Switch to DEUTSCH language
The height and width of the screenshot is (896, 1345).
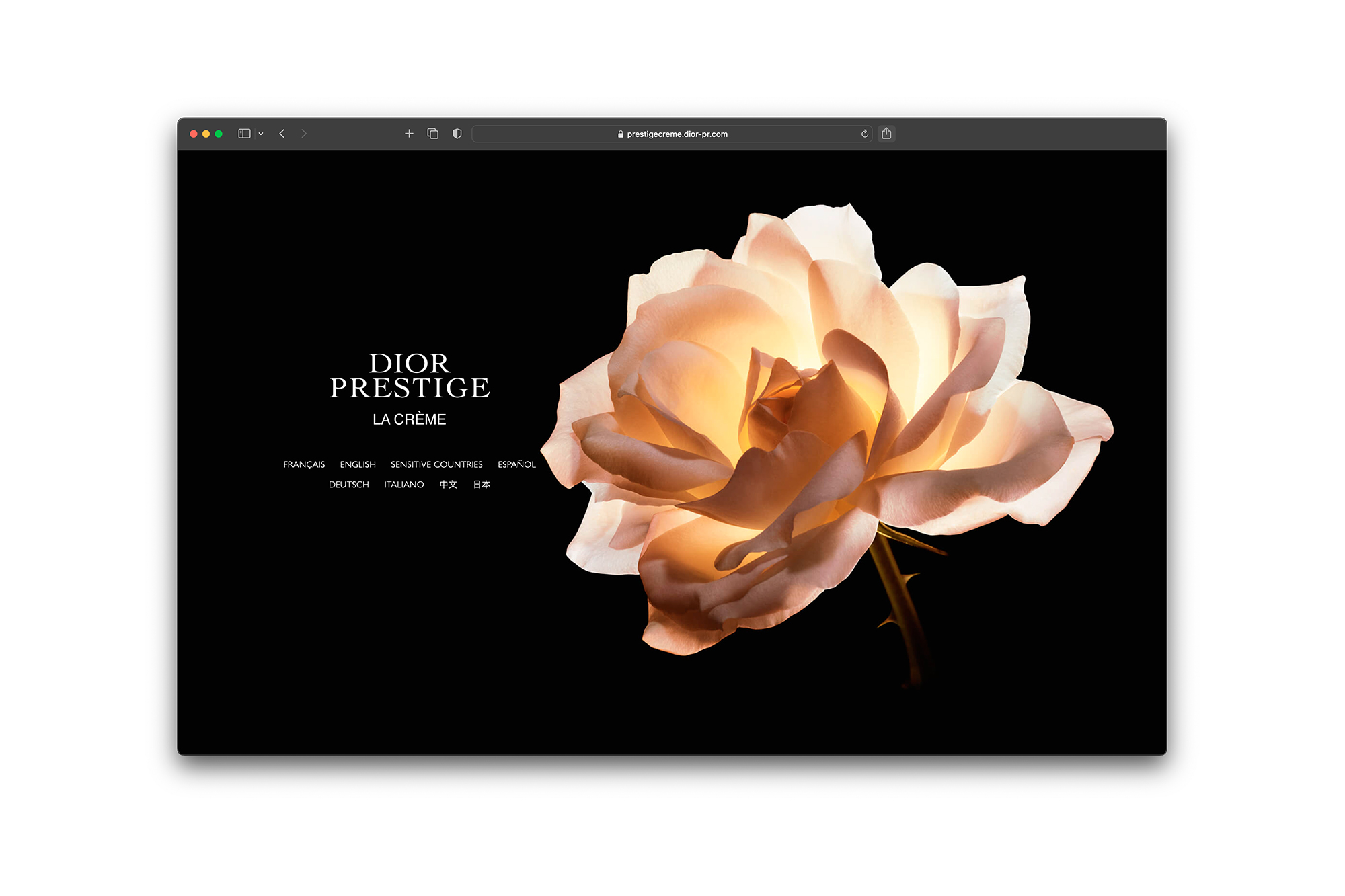click(x=348, y=485)
